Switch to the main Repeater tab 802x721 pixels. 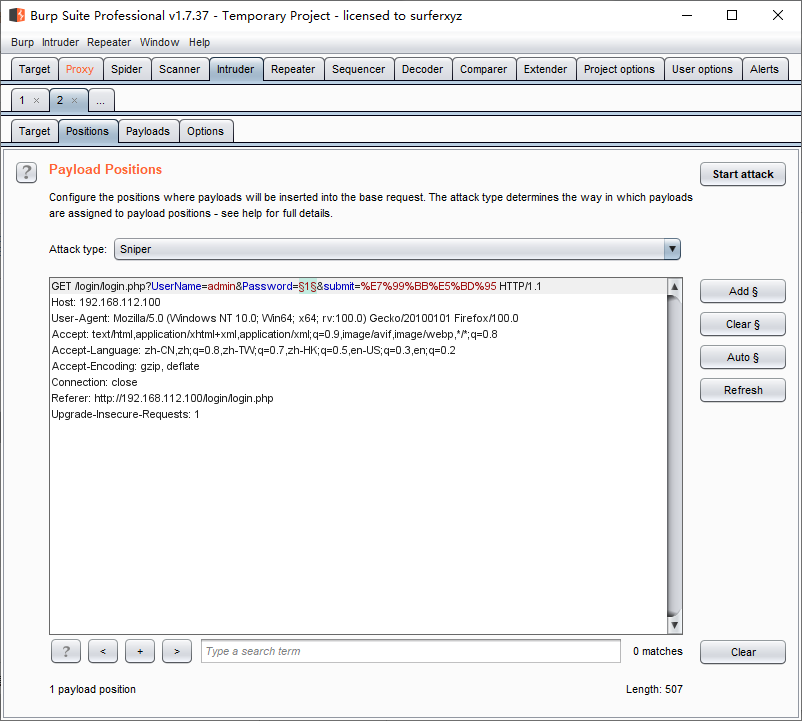[293, 69]
